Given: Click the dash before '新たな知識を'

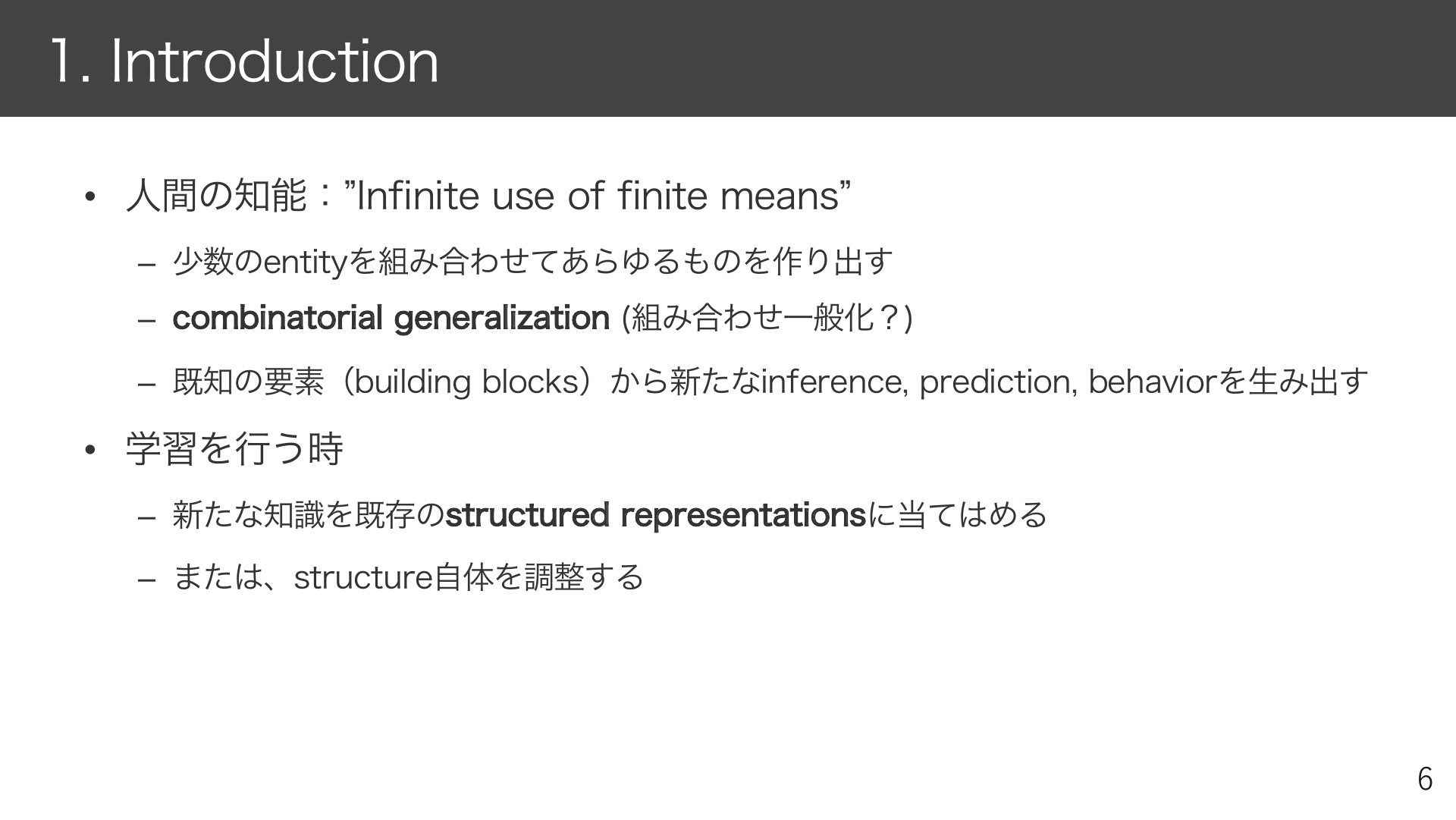Looking at the screenshot, I should click(147, 518).
